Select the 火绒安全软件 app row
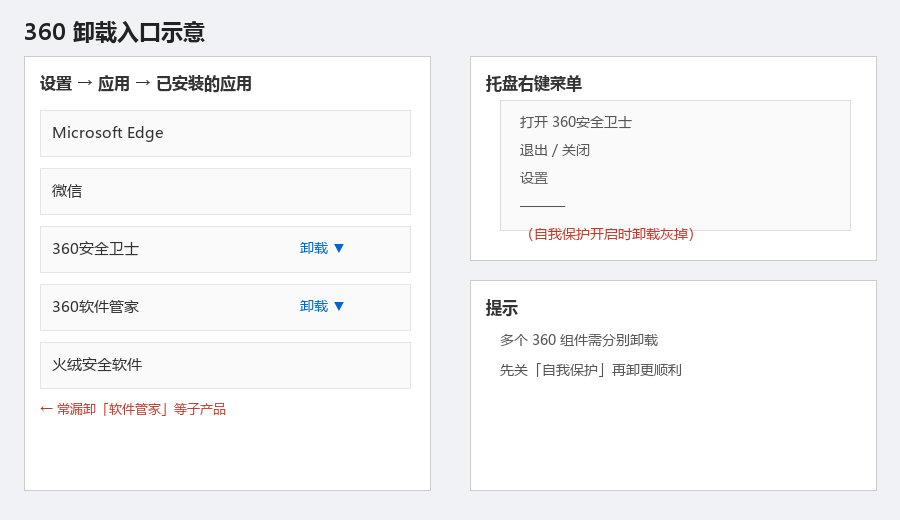The height and width of the screenshot is (520, 900). (x=225, y=366)
